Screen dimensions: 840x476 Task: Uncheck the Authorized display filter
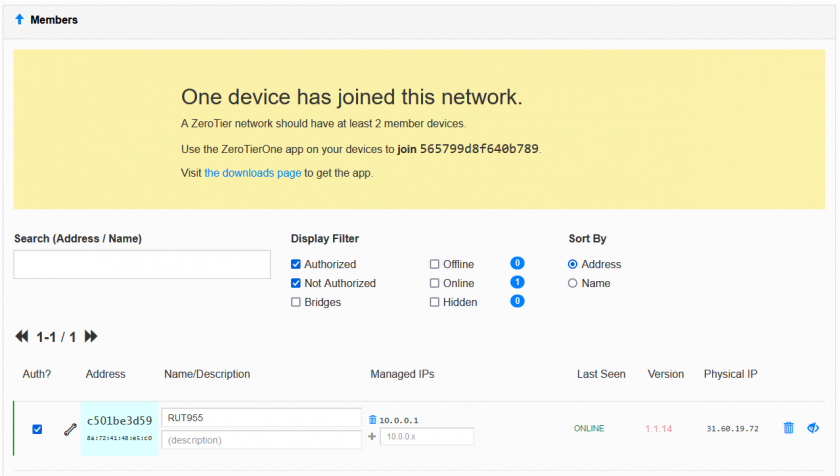pos(296,264)
